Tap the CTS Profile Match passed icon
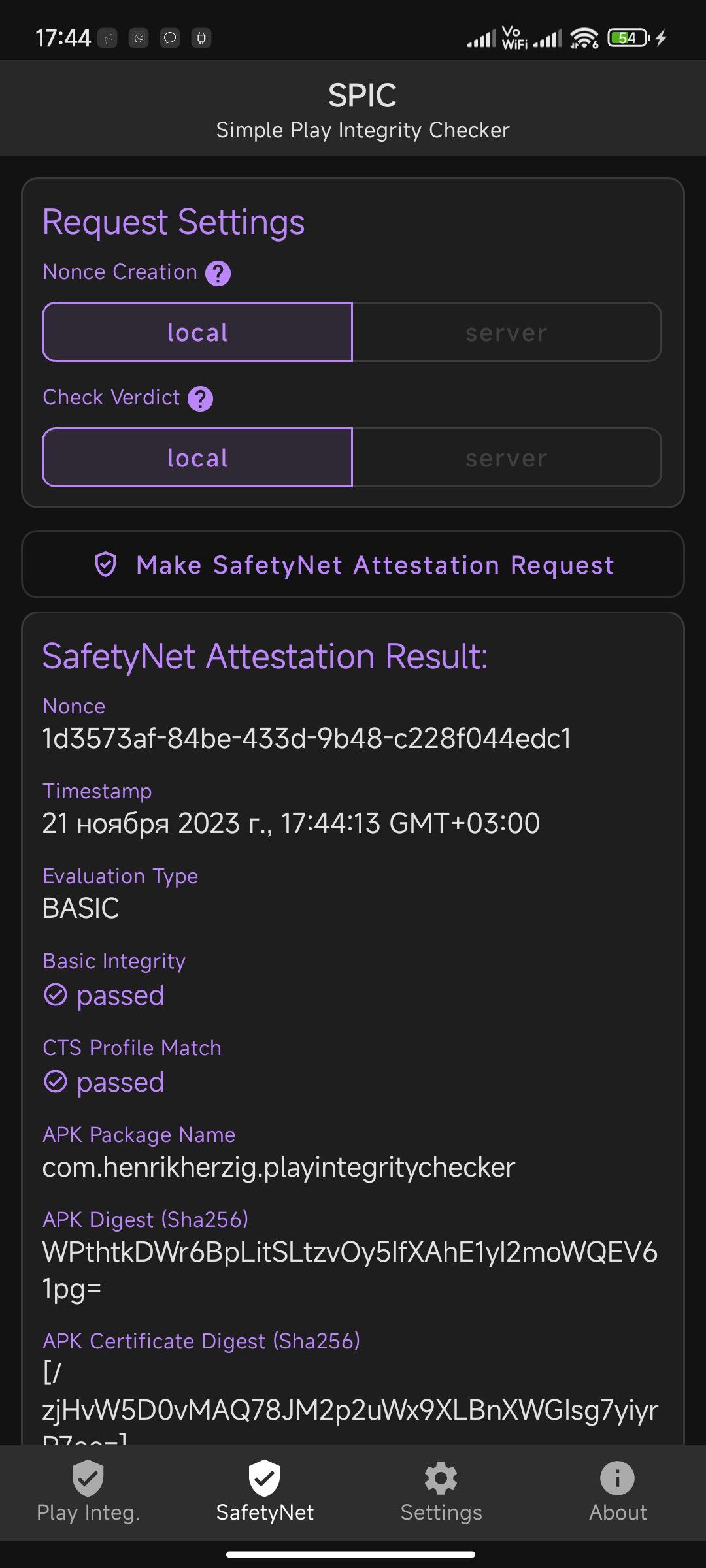This screenshot has width=706, height=1568. [x=56, y=1082]
